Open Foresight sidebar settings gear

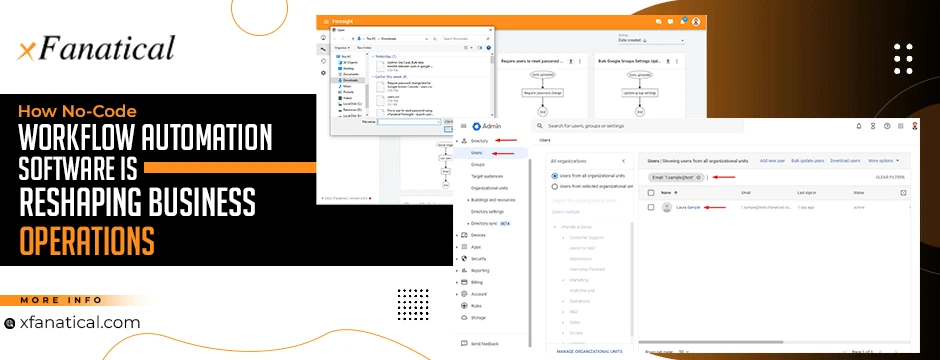(x=324, y=72)
